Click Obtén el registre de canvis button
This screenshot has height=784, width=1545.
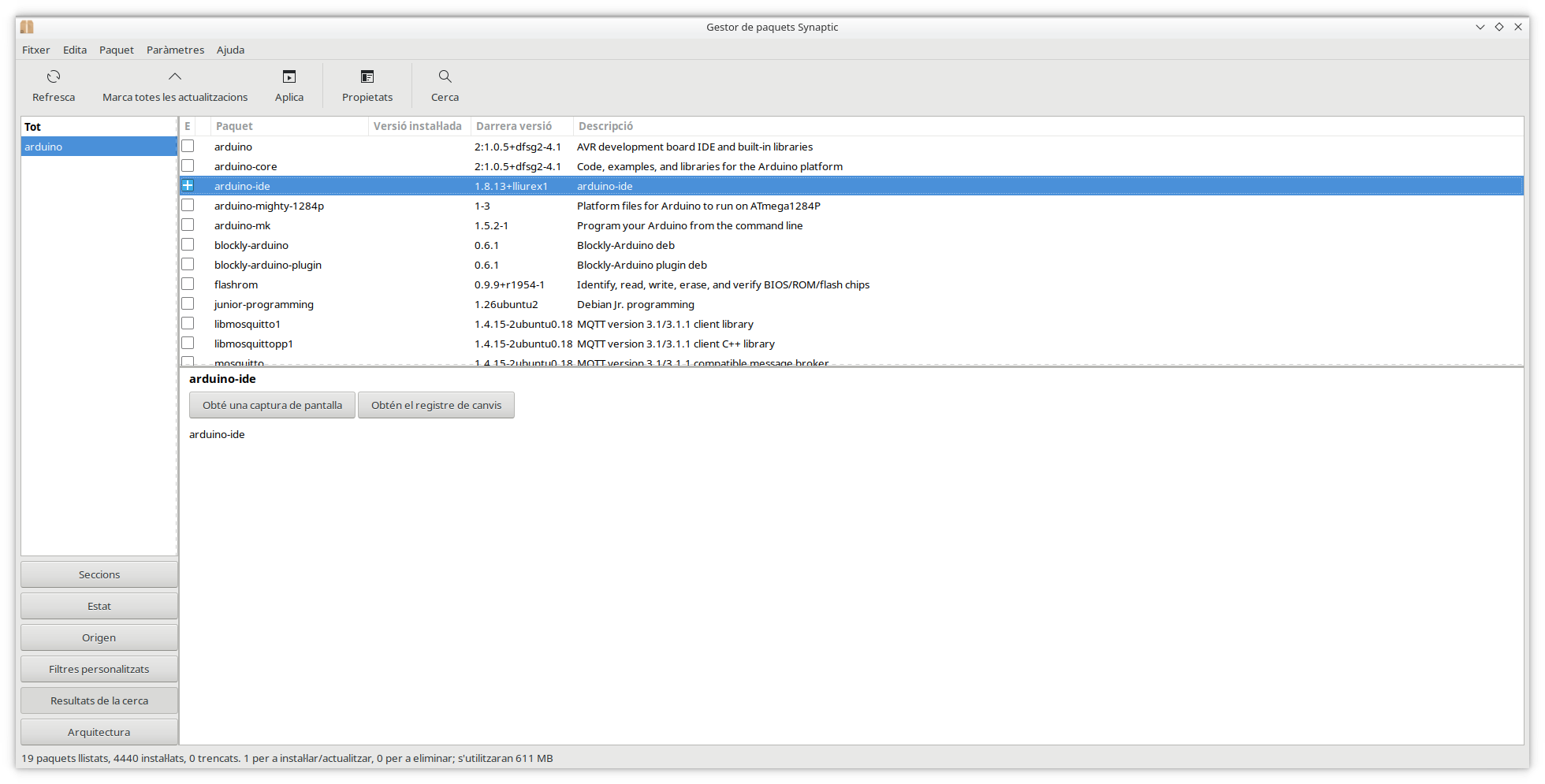coord(436,405)
